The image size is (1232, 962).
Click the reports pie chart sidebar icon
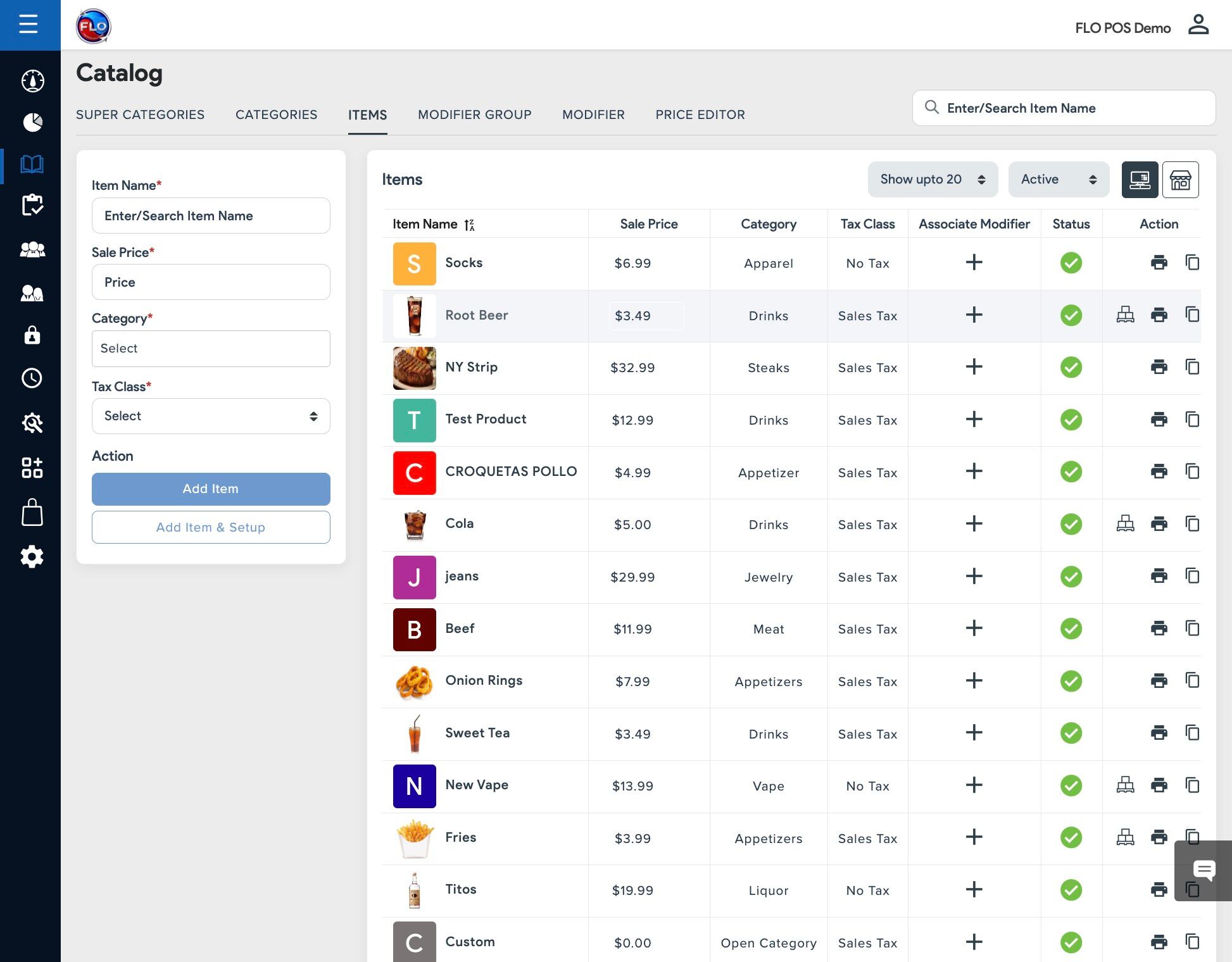point(32,122)
